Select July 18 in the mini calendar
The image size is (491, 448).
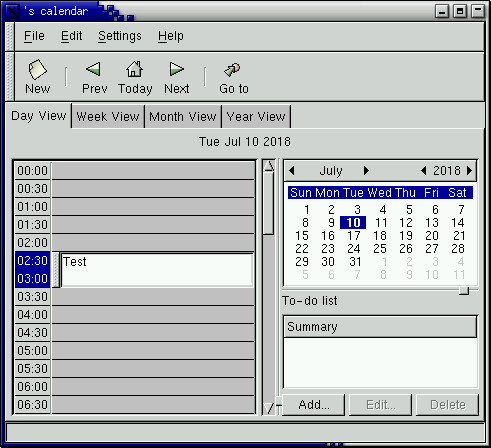(380, 236)
